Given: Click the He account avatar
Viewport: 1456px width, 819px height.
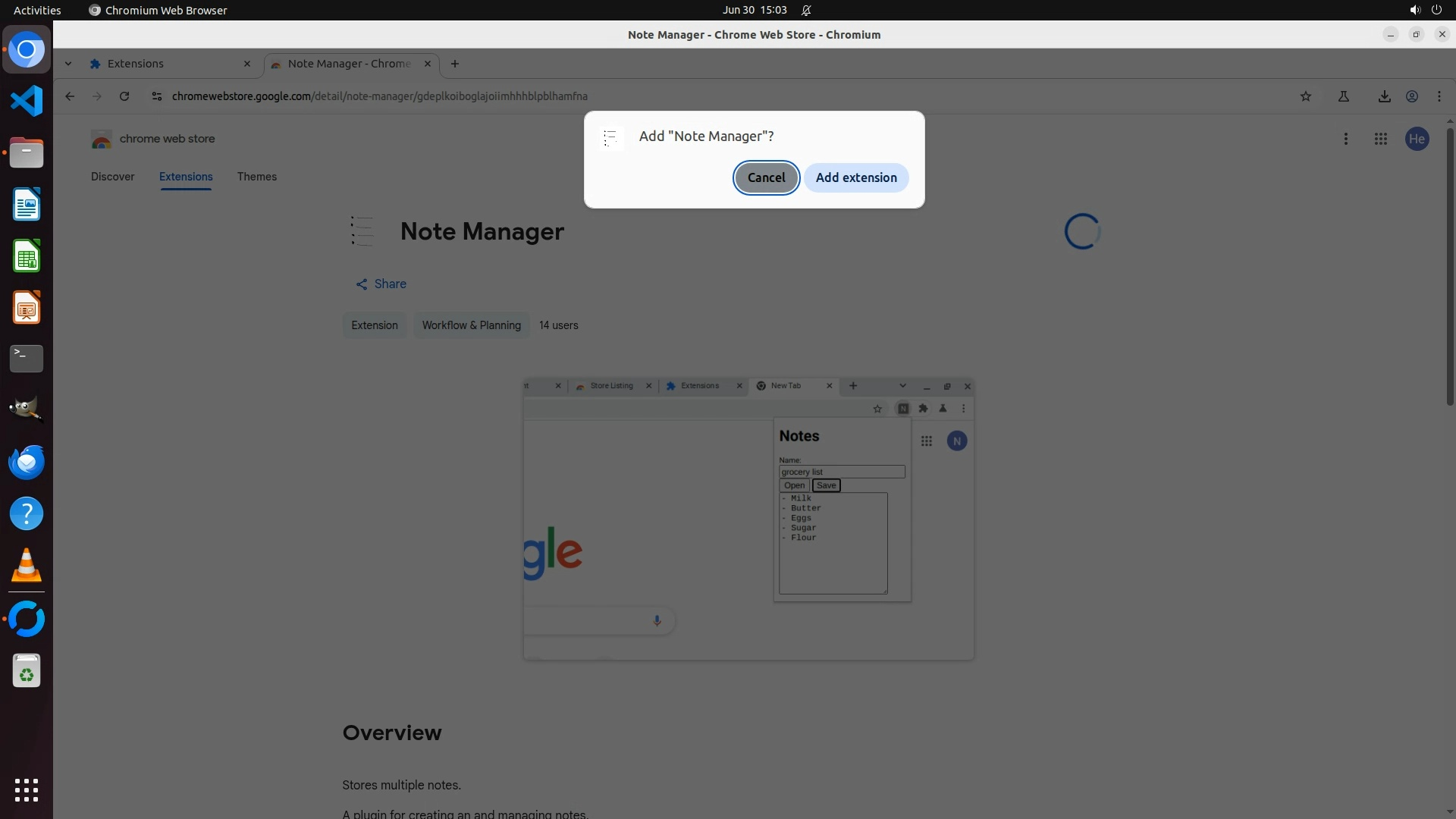Looking at the screenshot, I should pyautogui.click(x=1417, y=139).
